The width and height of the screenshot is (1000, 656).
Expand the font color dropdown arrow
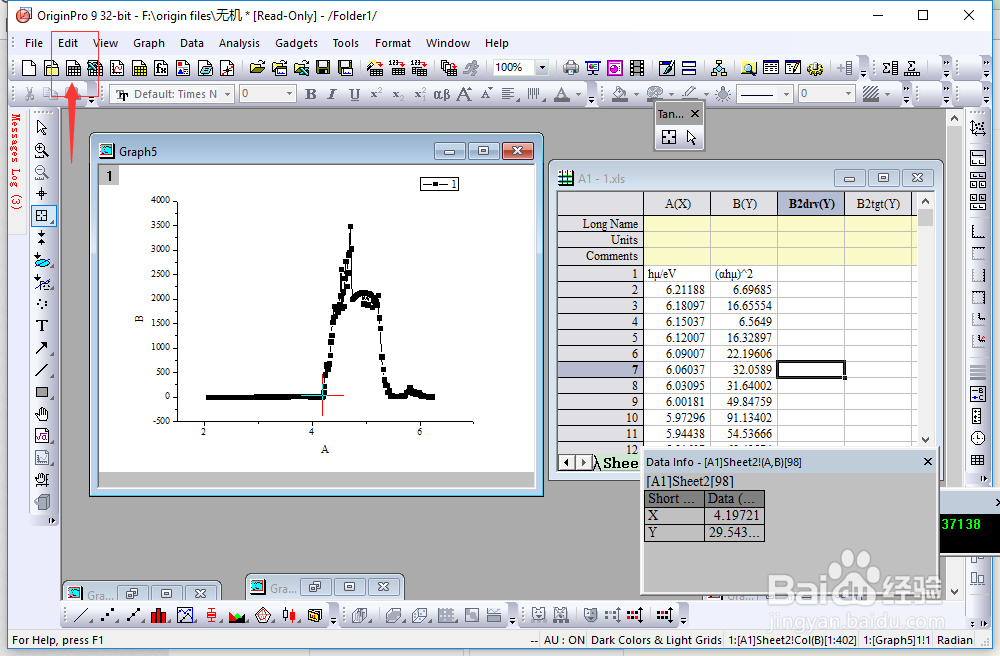(578, 95)
